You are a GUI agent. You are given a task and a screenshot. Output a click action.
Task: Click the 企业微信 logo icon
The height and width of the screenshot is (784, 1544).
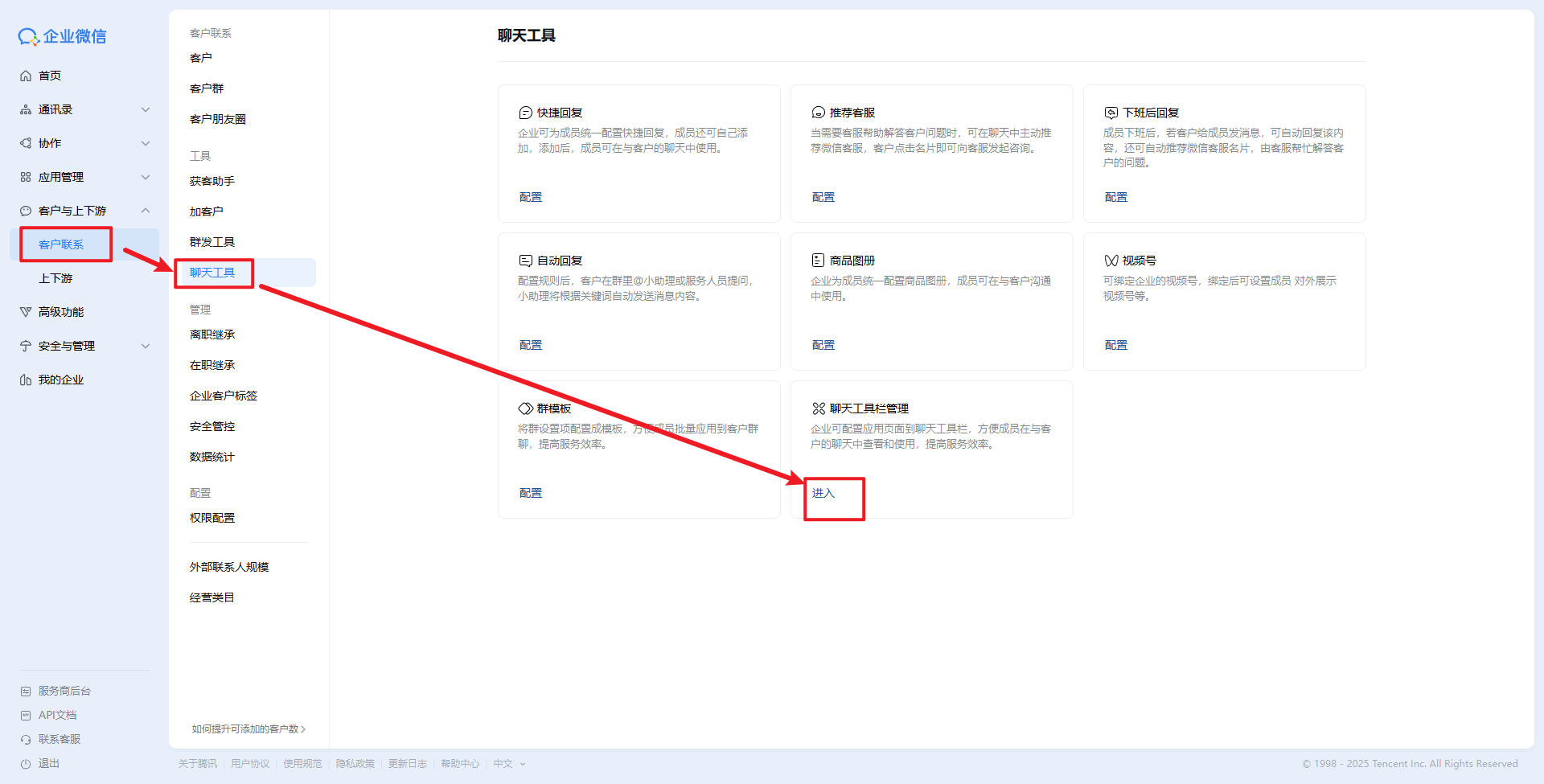[x=28, y=37]
